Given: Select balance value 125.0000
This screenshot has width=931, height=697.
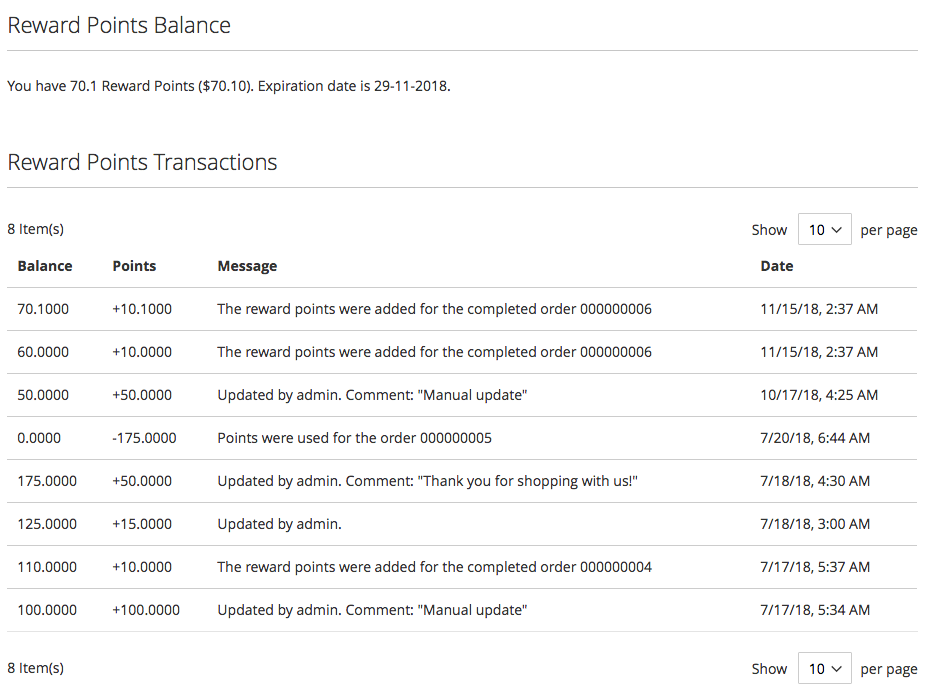Looking at the screenshot, I should click(x=47, y=524).
